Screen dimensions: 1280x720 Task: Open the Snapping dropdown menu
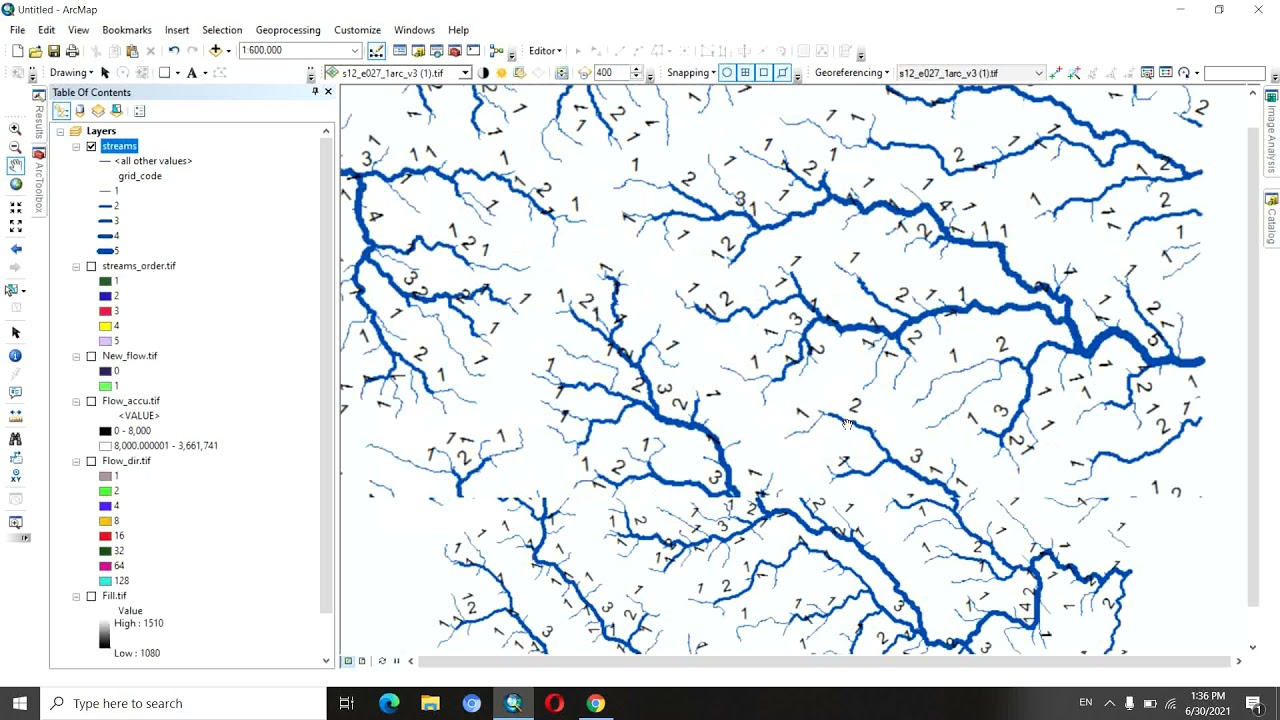[691, 73]
